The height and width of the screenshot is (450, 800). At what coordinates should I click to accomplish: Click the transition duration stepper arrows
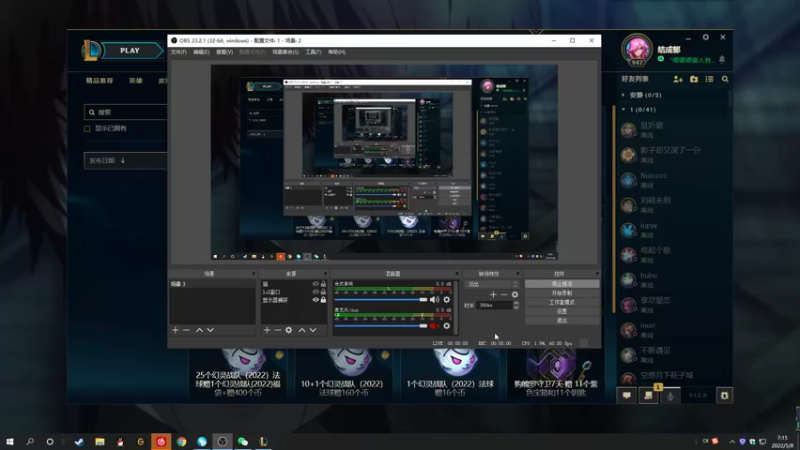pyautogui.click(x=516, y=305)
